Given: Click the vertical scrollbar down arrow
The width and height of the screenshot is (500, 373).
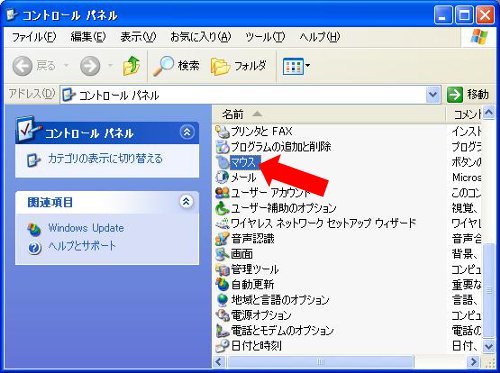Looking at the screenshot, I should coord(489,347).
